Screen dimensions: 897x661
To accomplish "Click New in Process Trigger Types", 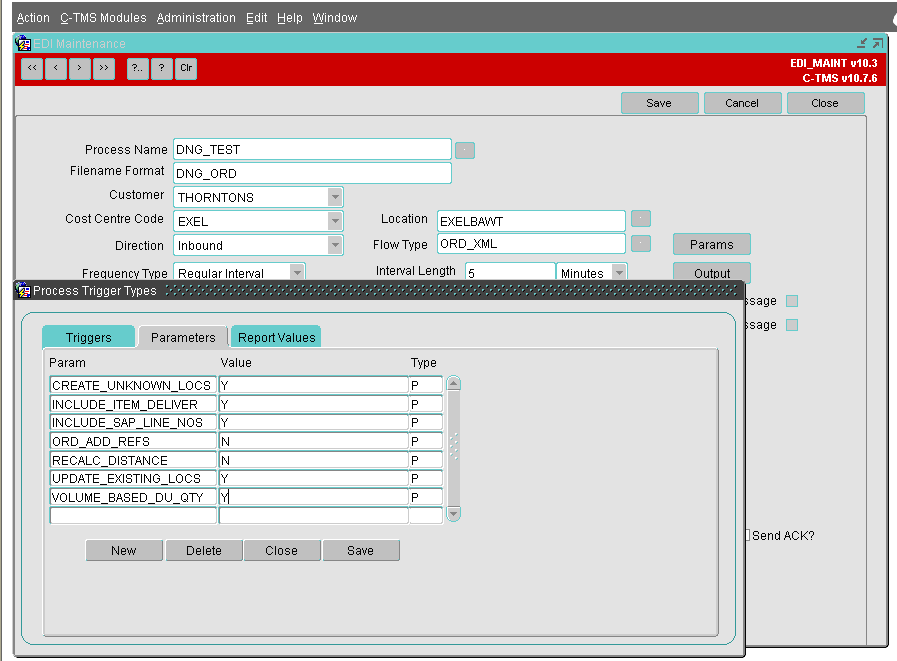I will pyautogui.click(x=124, y=551).
